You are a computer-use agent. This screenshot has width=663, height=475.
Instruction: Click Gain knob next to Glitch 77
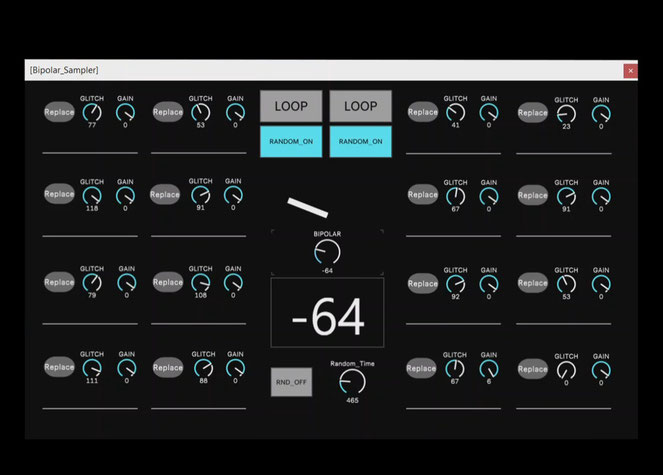[125, 113]
